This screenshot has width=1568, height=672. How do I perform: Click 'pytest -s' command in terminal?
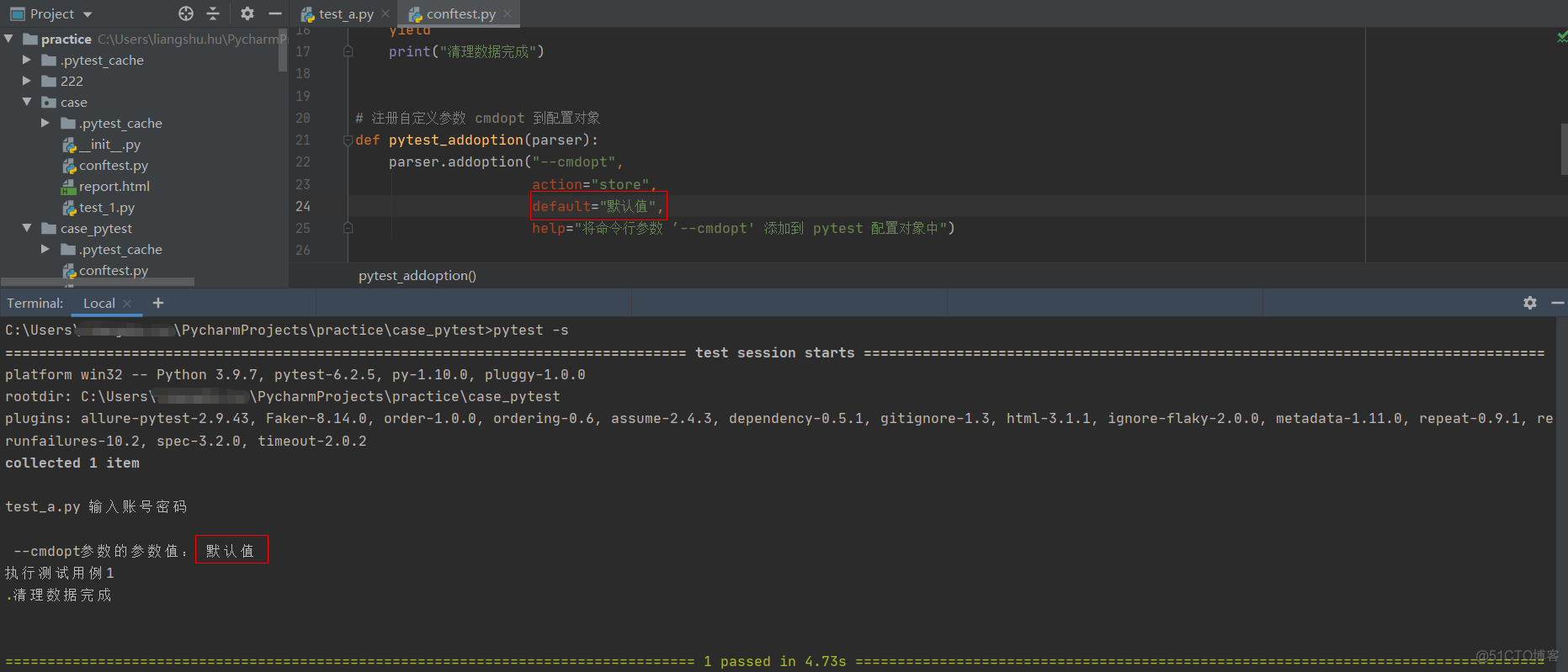coord(530,331)
